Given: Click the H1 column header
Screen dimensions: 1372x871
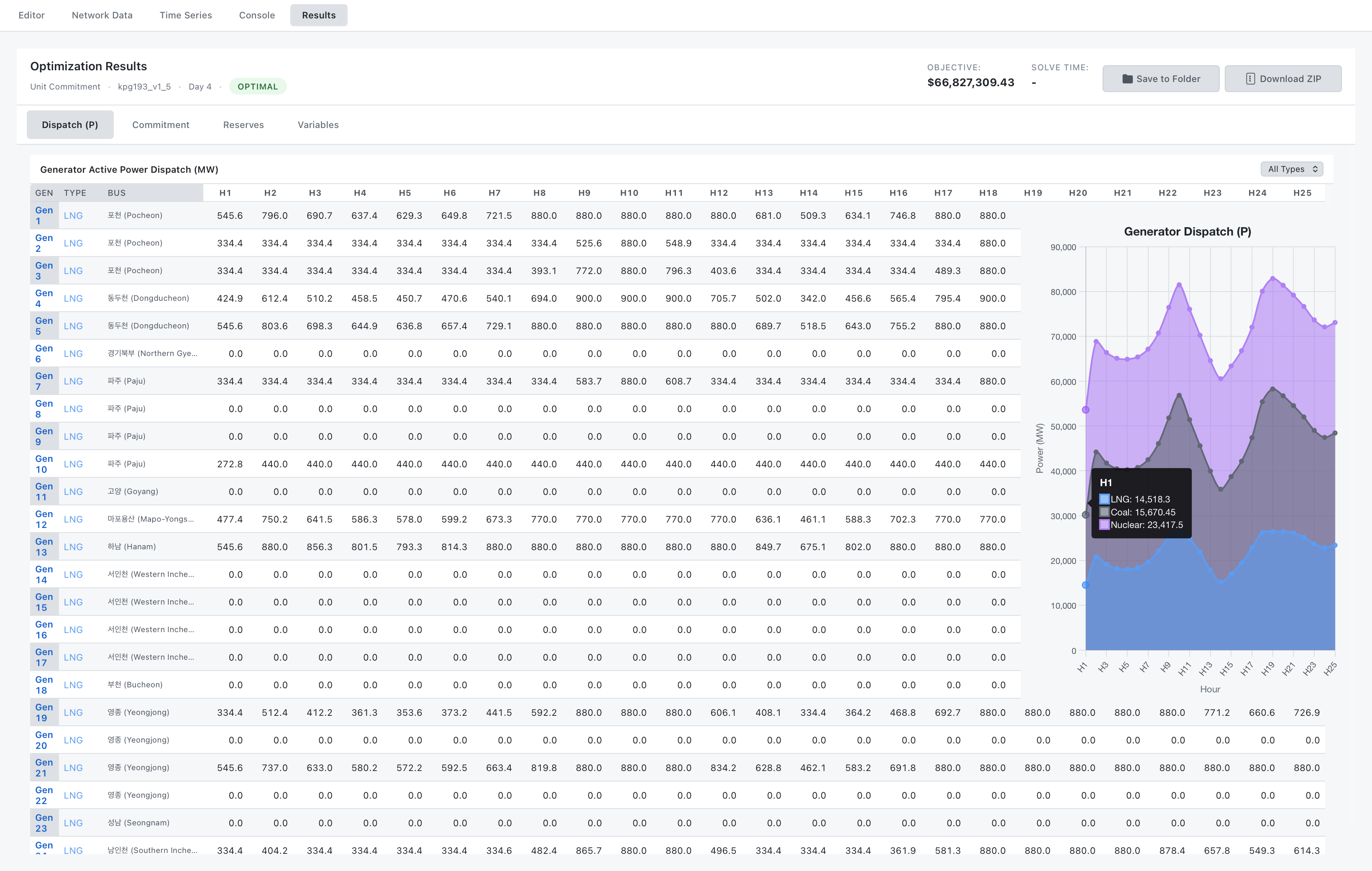Looking at the screenshot, I should 225,193.
